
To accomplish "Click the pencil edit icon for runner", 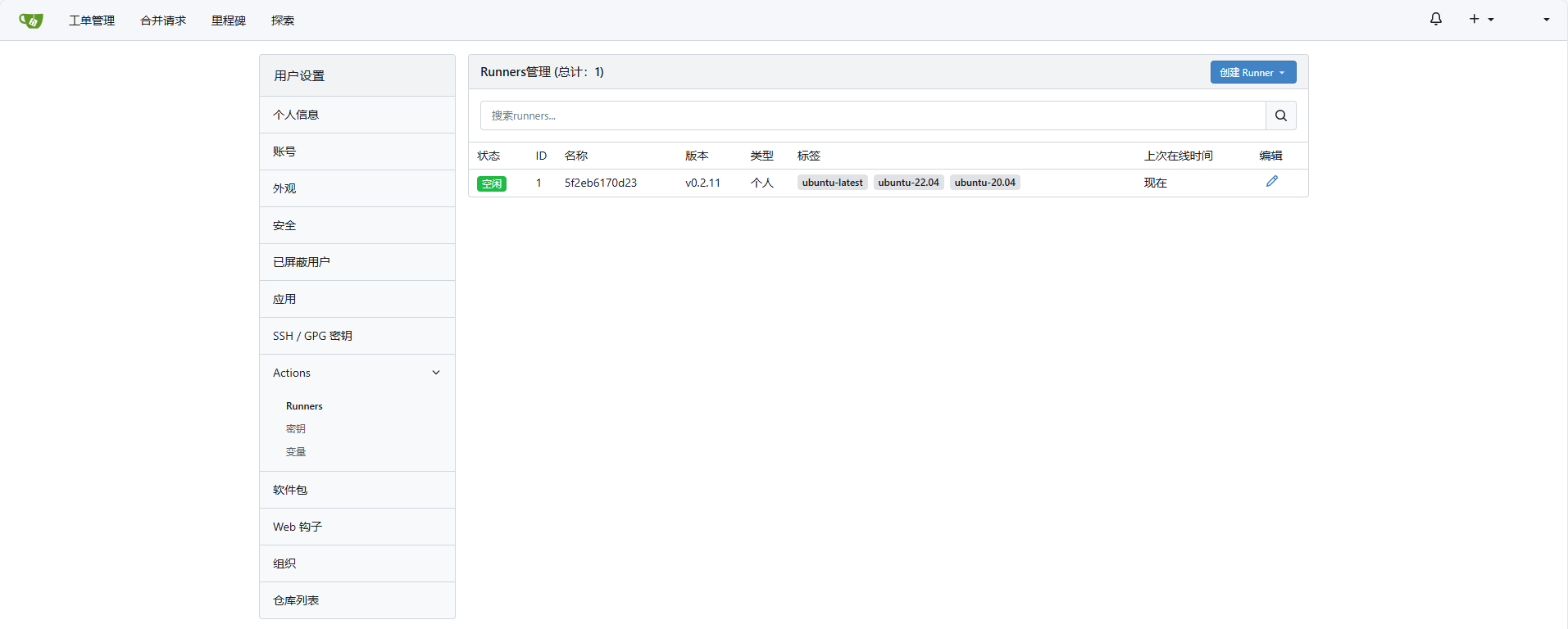I will pyautogui.click(x=1271, y=182).
